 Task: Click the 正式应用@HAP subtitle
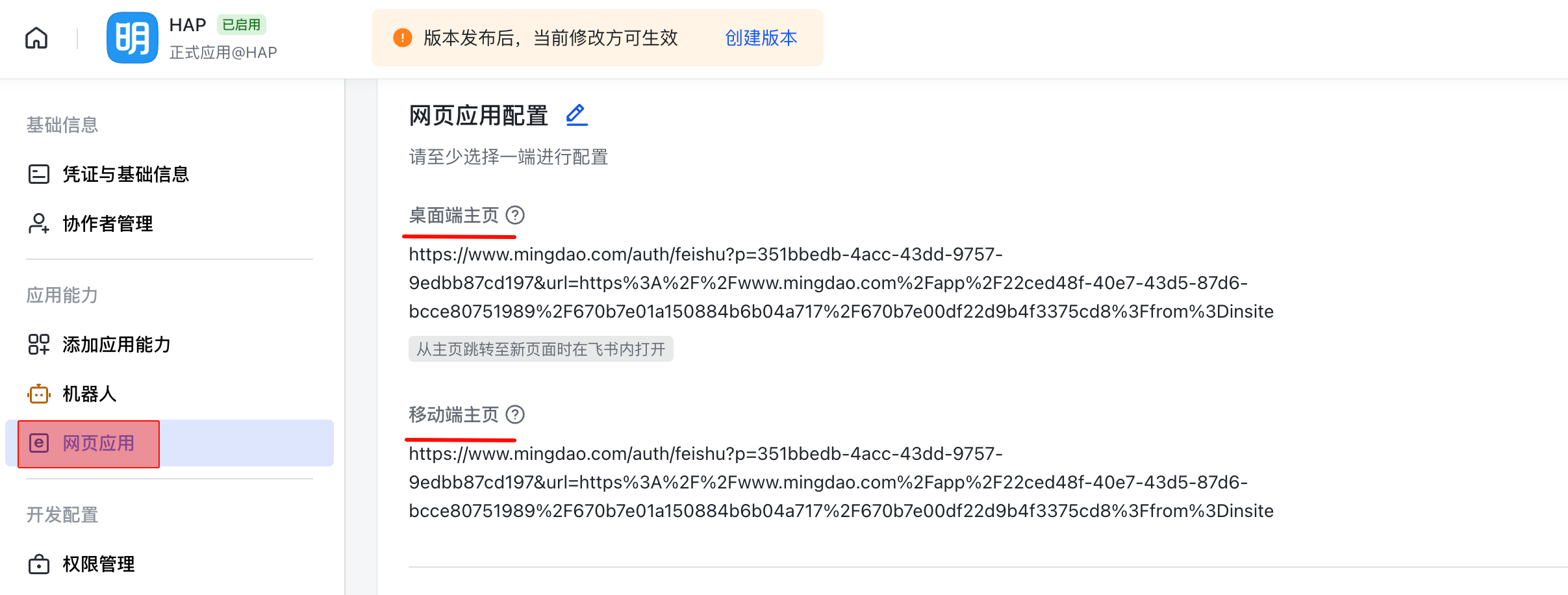[x=223, y=53]
